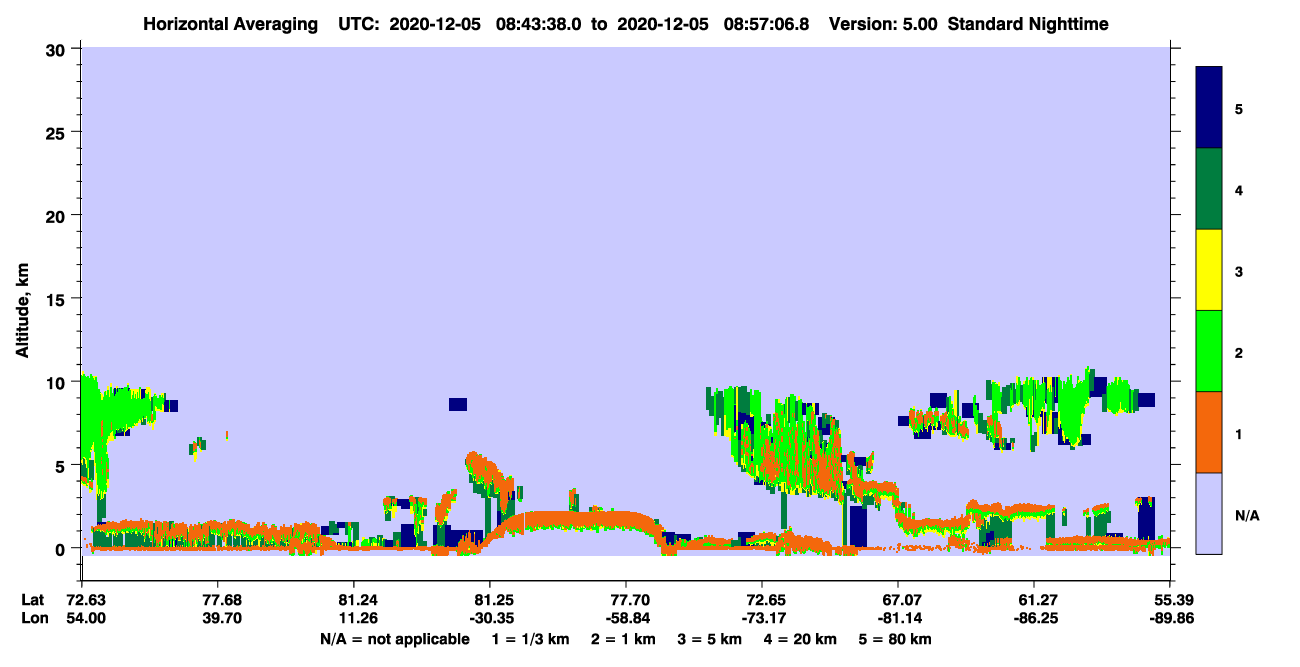This screenshot has width=1300, height=667.
Task: Click the 'Lat' row label
Action: (33, 599)
